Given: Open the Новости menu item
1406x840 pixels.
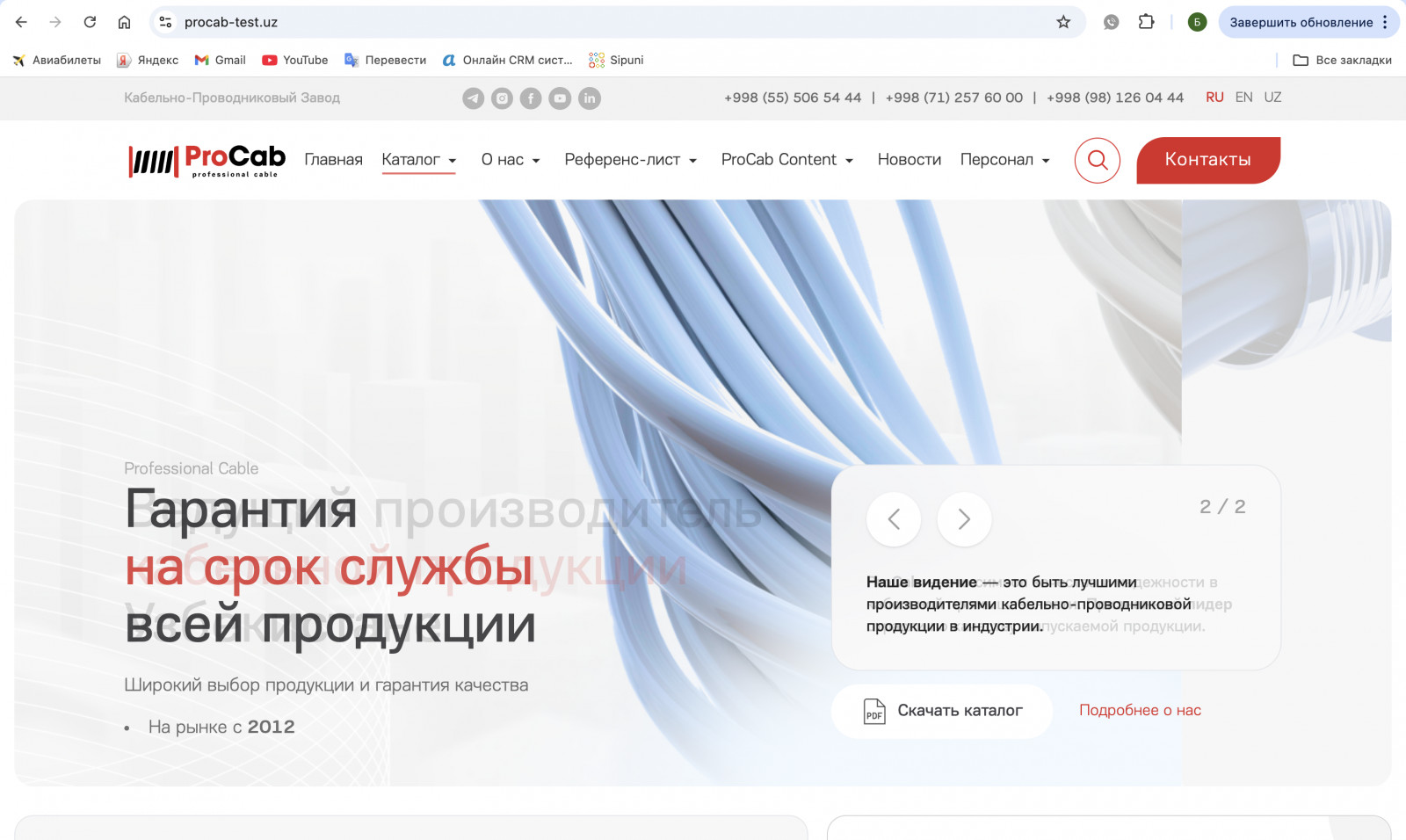Looking at the screenshot, I should pyautogui.click(x=910, y=160).
